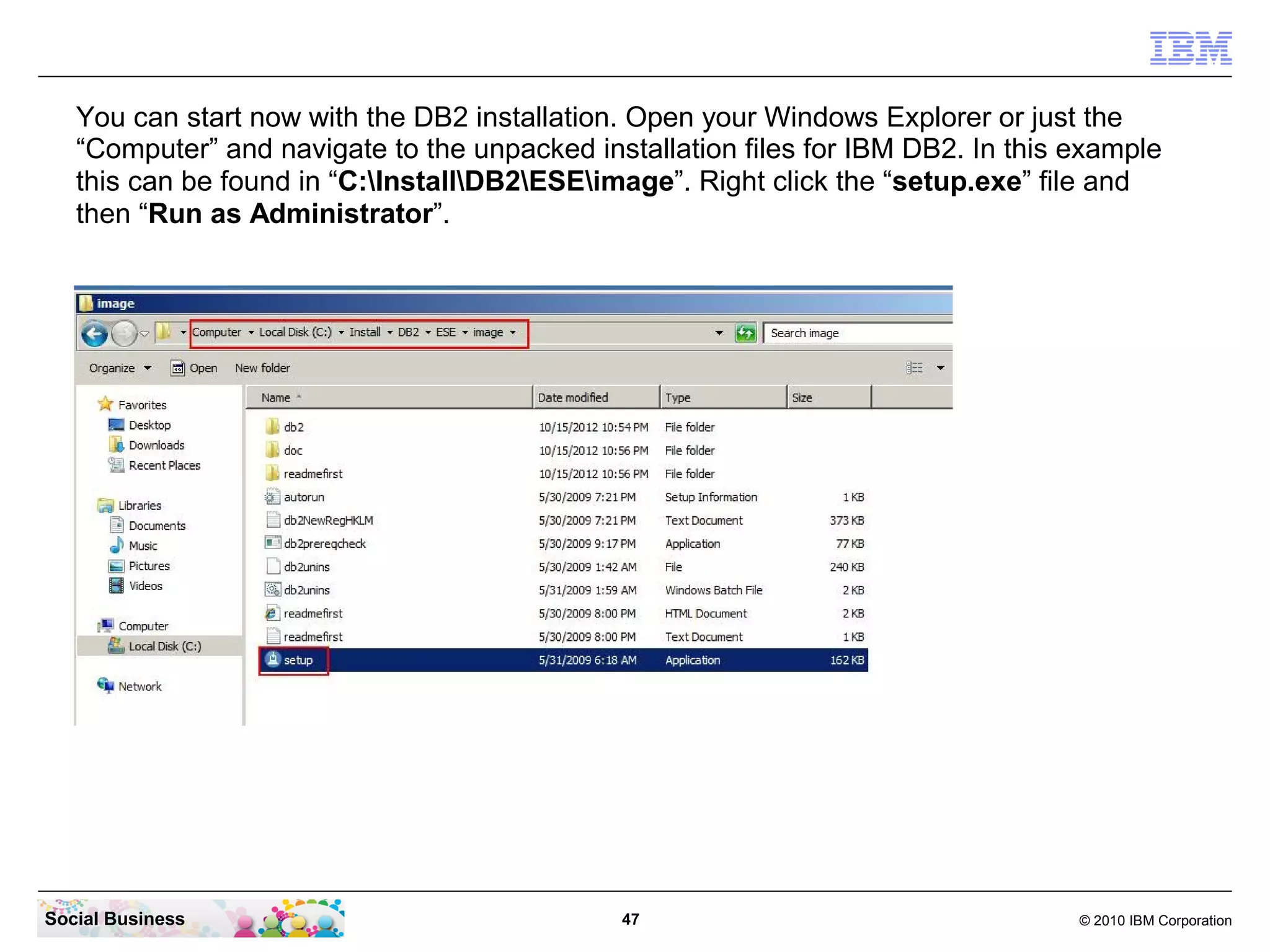Click the Favorites star icon
This screenshot has height=952, width=1270.
pos(105,404)
